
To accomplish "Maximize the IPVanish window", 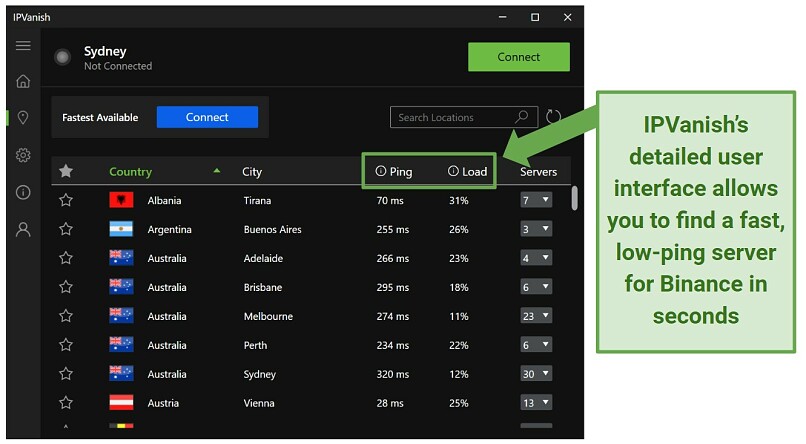I will [535, 17].
